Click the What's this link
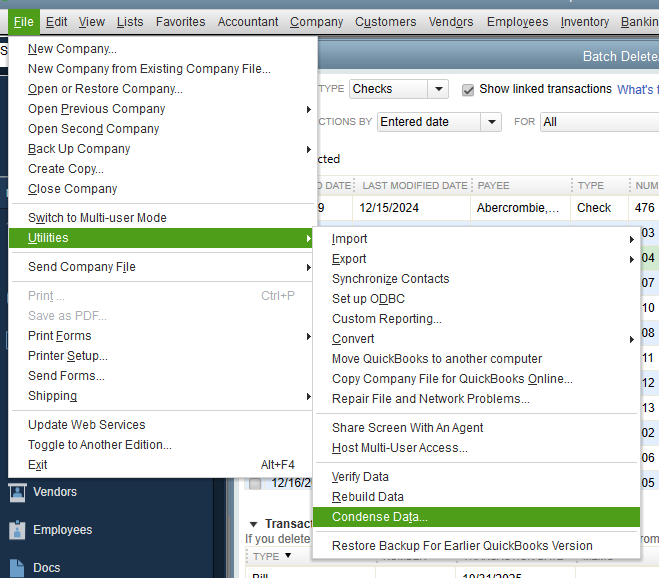The height and width of the screenshot is (578, 659). pyautogui.click(x=638, y=90)
